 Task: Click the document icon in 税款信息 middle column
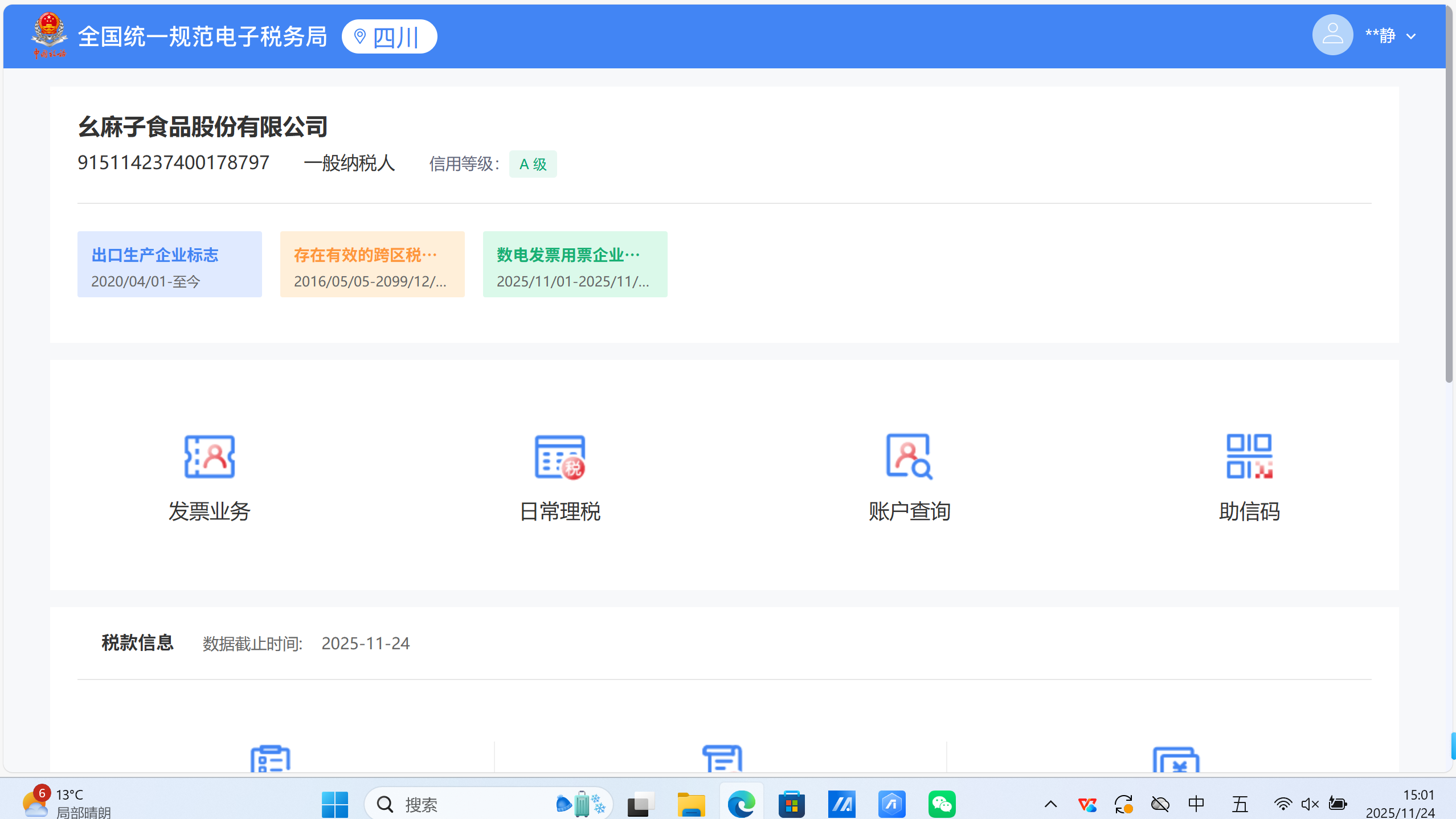tap(722, 759)
